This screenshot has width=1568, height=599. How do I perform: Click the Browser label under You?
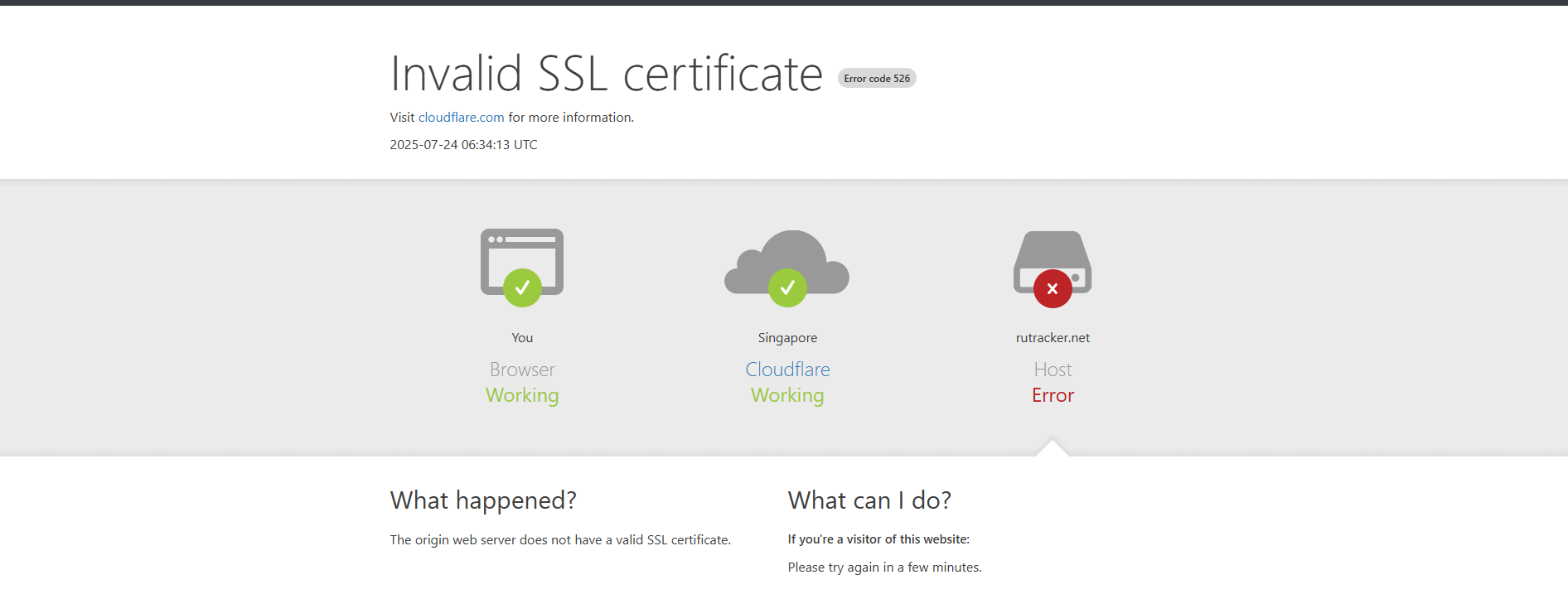(522, 370)
